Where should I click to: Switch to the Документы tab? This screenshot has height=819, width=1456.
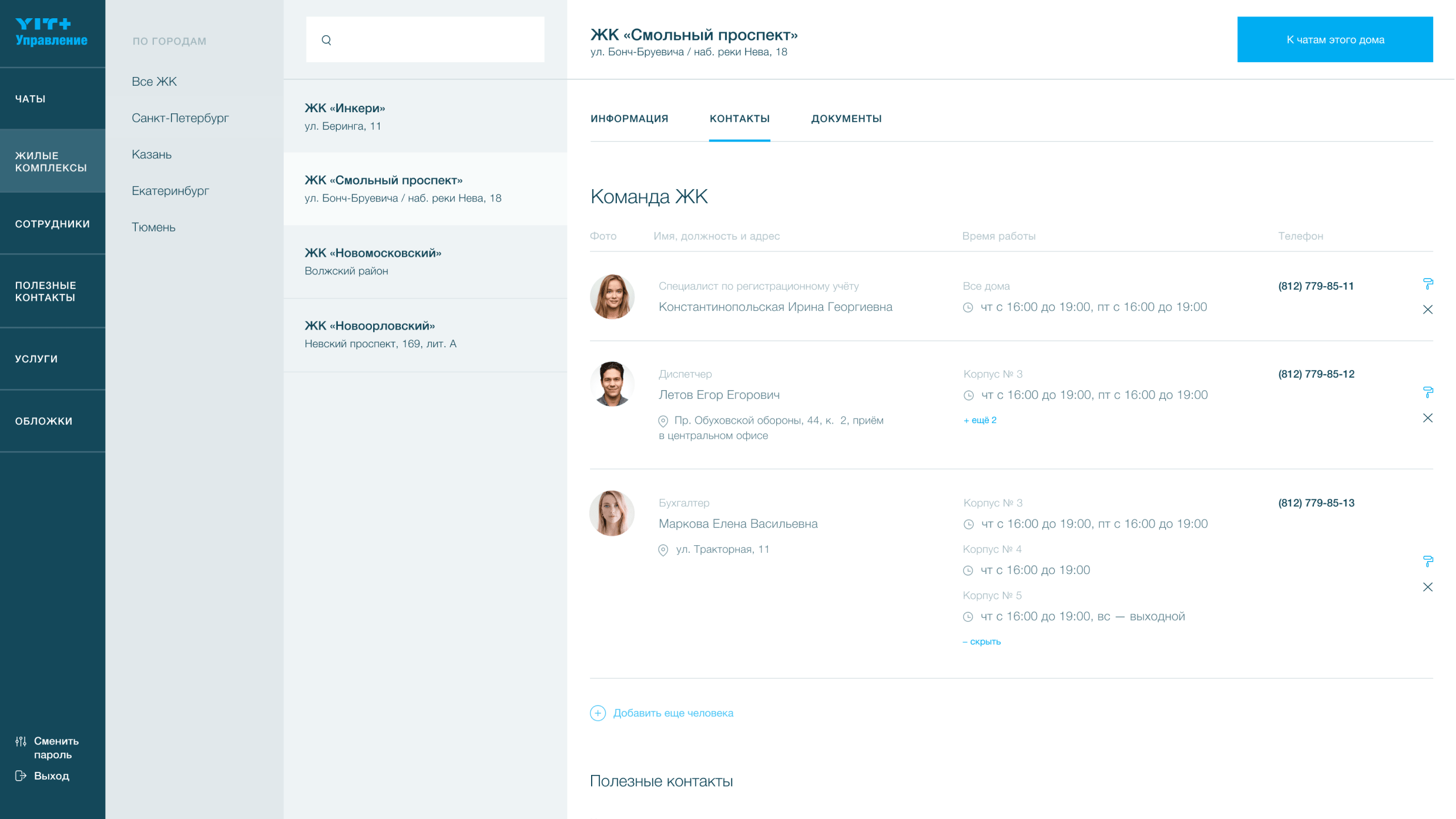[846, 119]
